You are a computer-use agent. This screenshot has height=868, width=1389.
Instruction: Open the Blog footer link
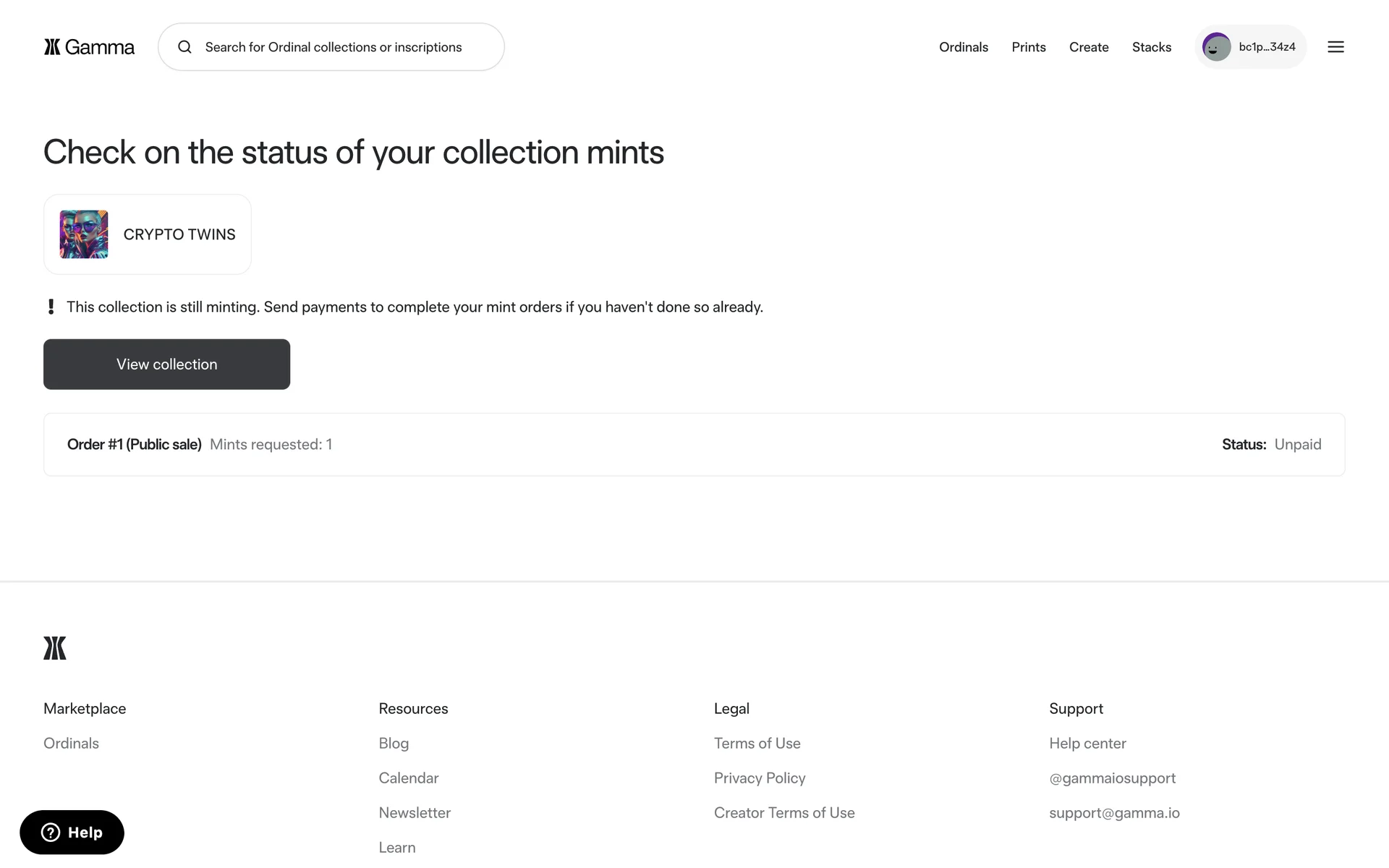coord(394,743)
